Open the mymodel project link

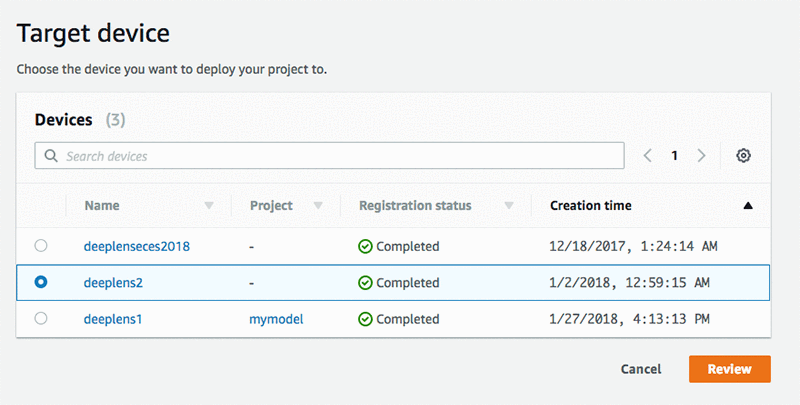point(276,319)
